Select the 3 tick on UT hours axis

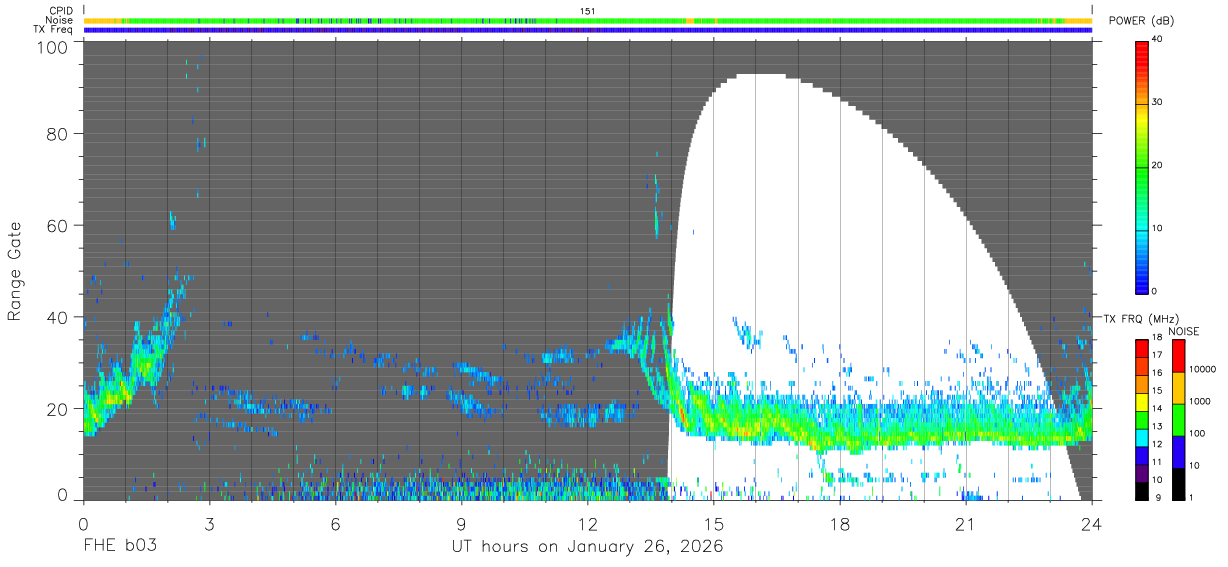pos(210,524)
